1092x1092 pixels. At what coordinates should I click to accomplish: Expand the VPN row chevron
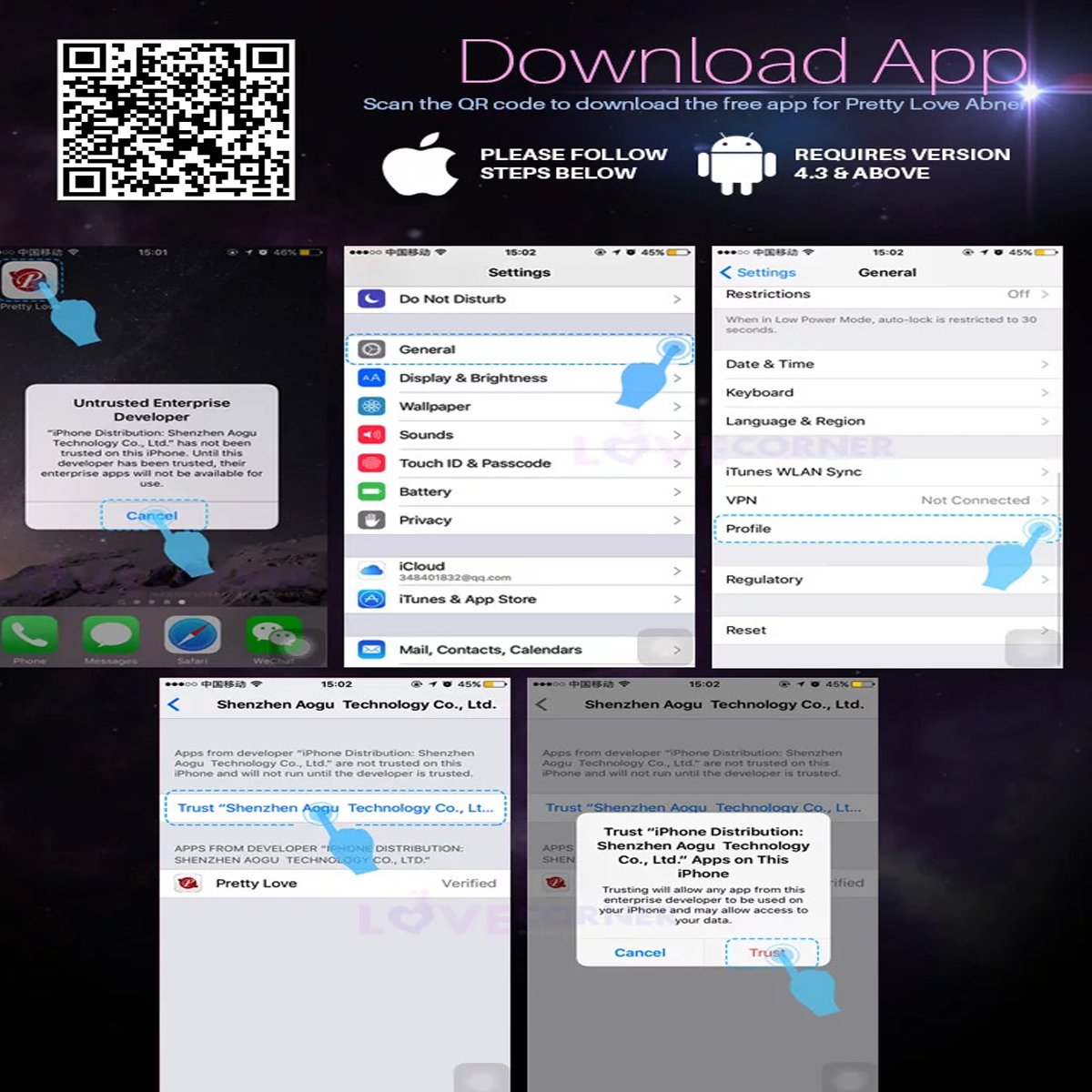click(x=1045, y=500)
